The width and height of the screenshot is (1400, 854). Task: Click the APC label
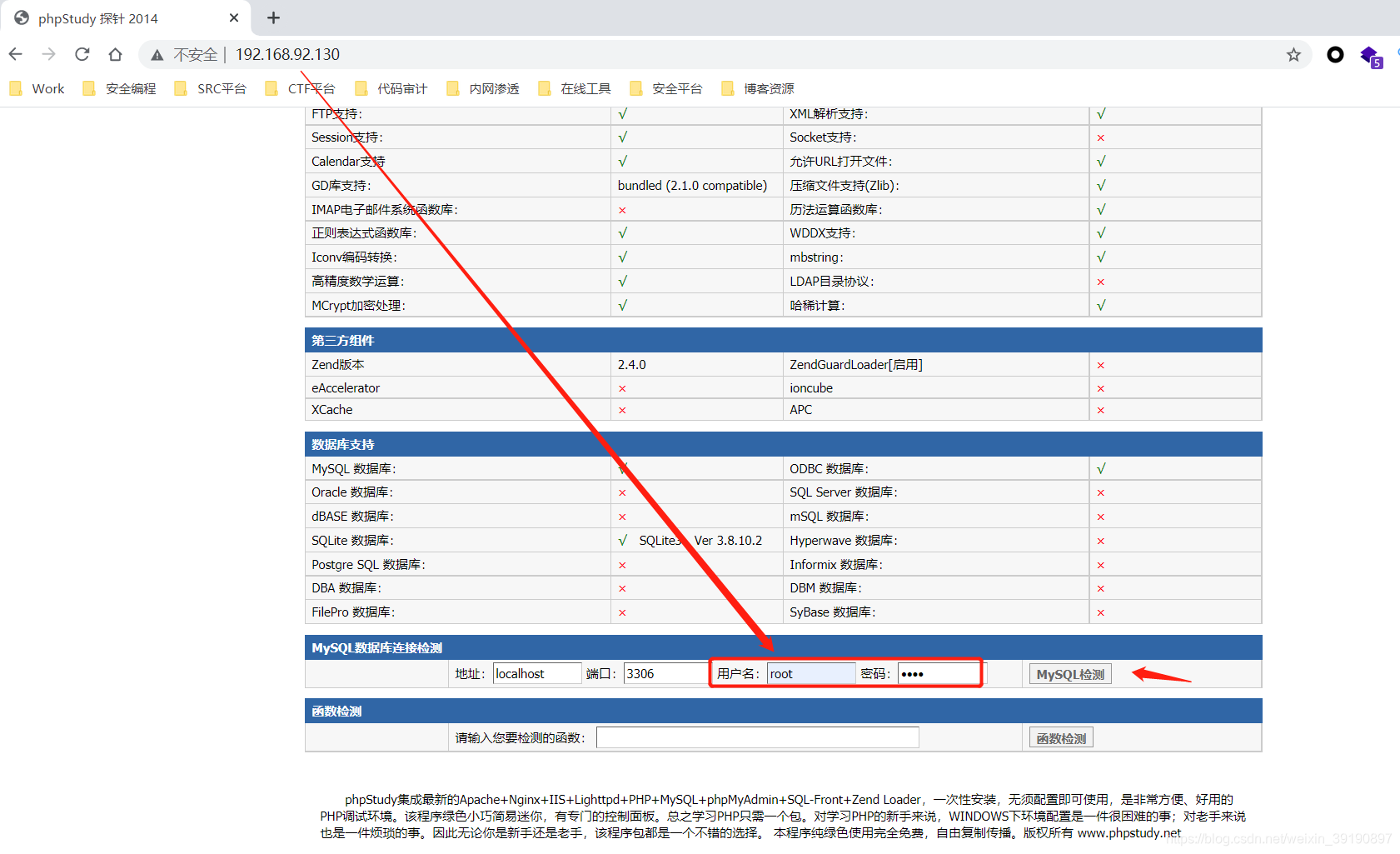pos(801,409)
